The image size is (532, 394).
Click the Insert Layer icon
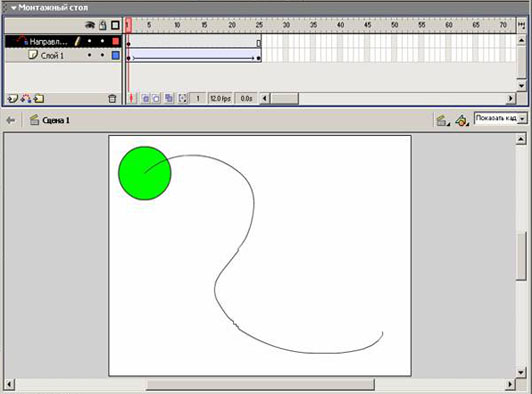coord(12,99)
